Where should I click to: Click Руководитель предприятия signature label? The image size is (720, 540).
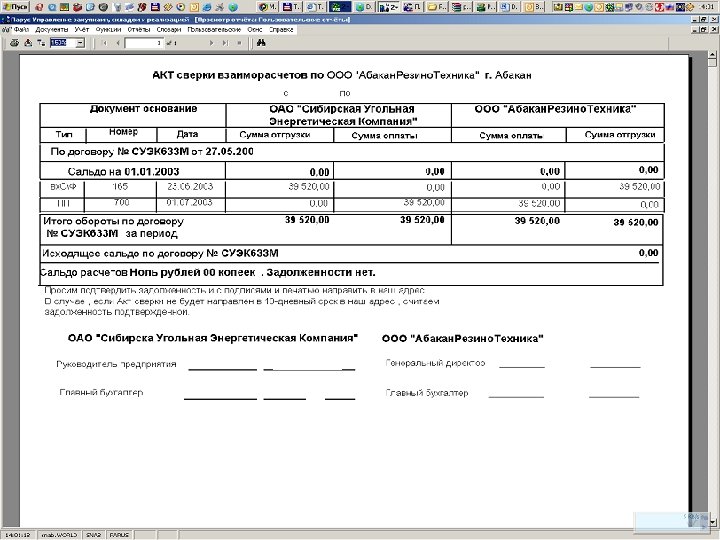(116, 364)
